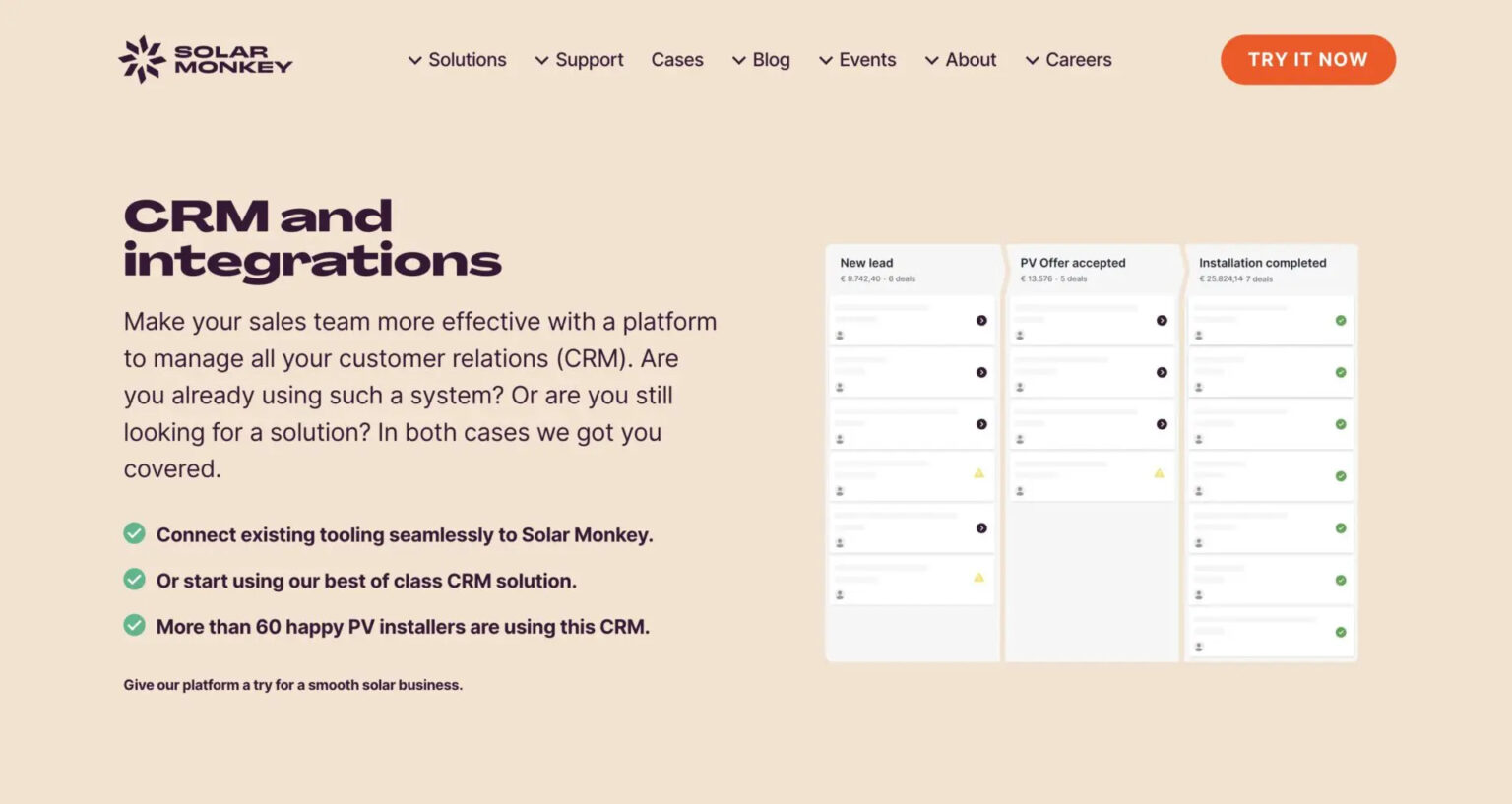Screen dimensions: 1512x804
Task: Expand the About navigation dropdown
Action: pos(971,60)
